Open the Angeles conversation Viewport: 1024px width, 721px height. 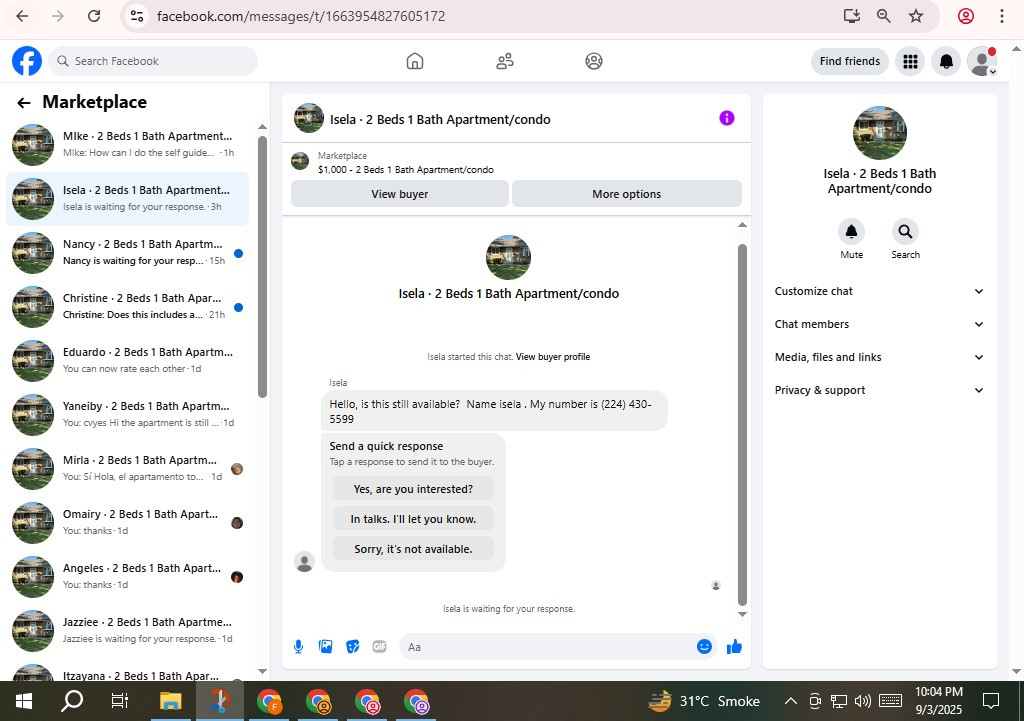point(127,577)
